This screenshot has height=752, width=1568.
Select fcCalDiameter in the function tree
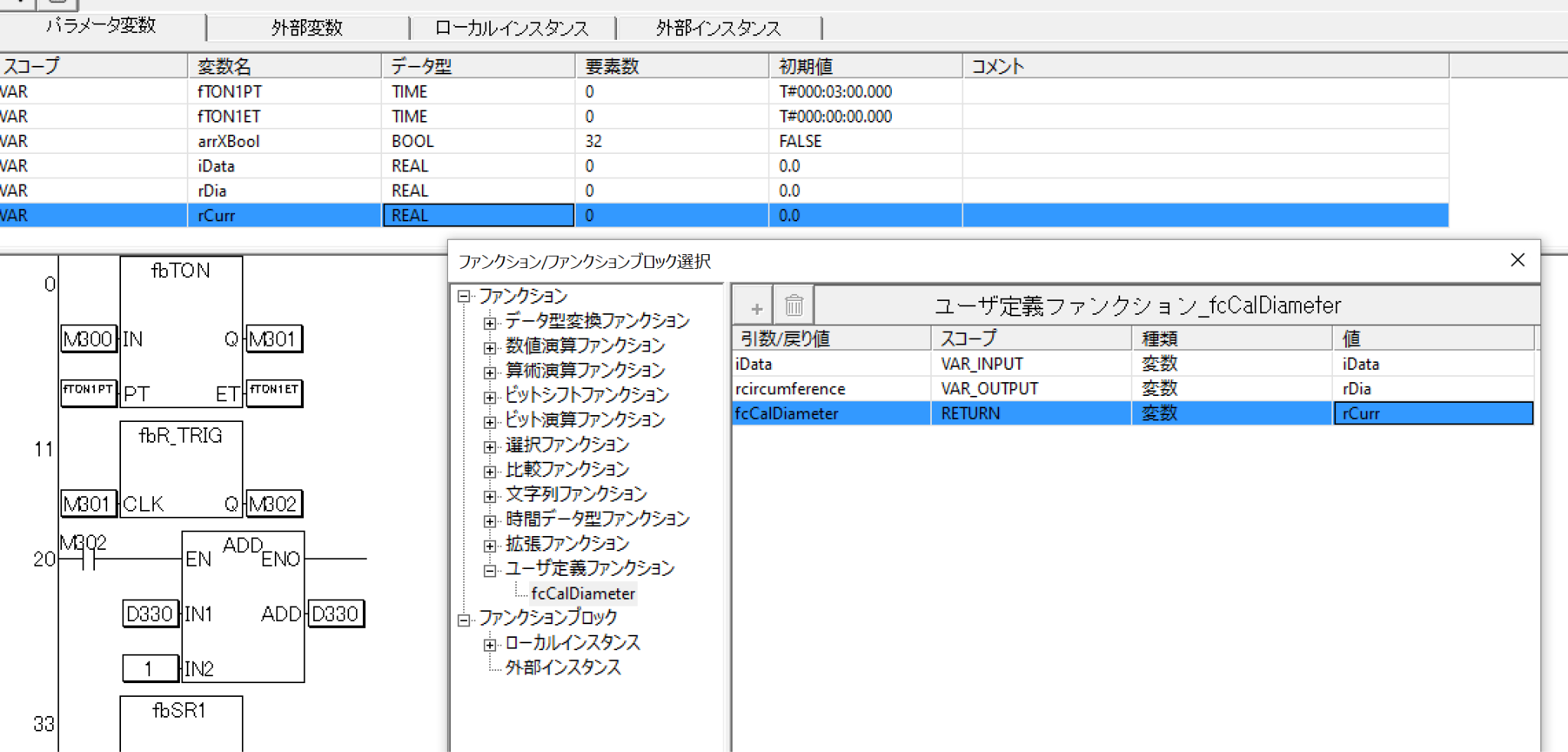coord(583,593)
